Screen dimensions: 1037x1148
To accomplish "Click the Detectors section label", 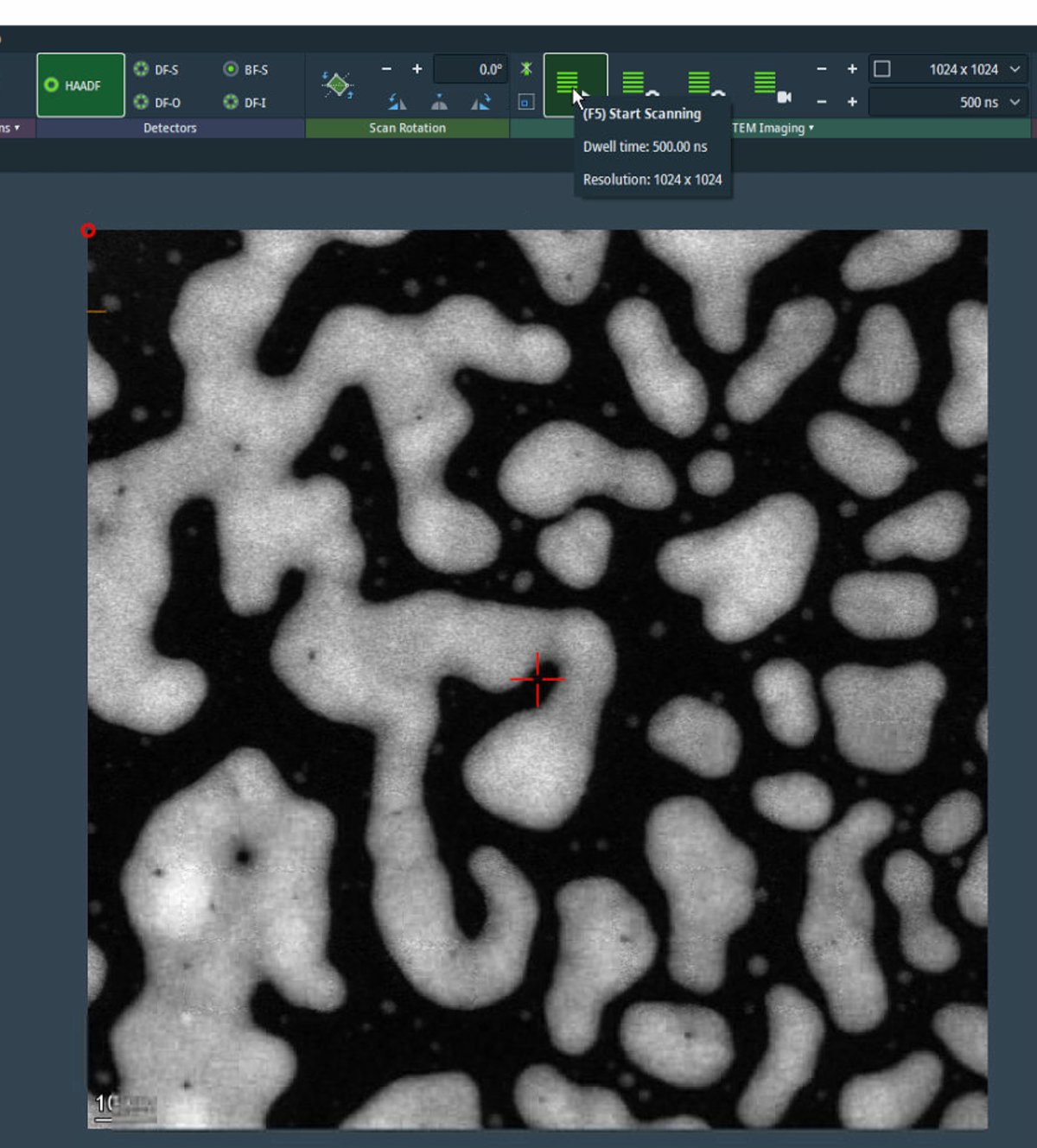I will (x=170, y=127).
